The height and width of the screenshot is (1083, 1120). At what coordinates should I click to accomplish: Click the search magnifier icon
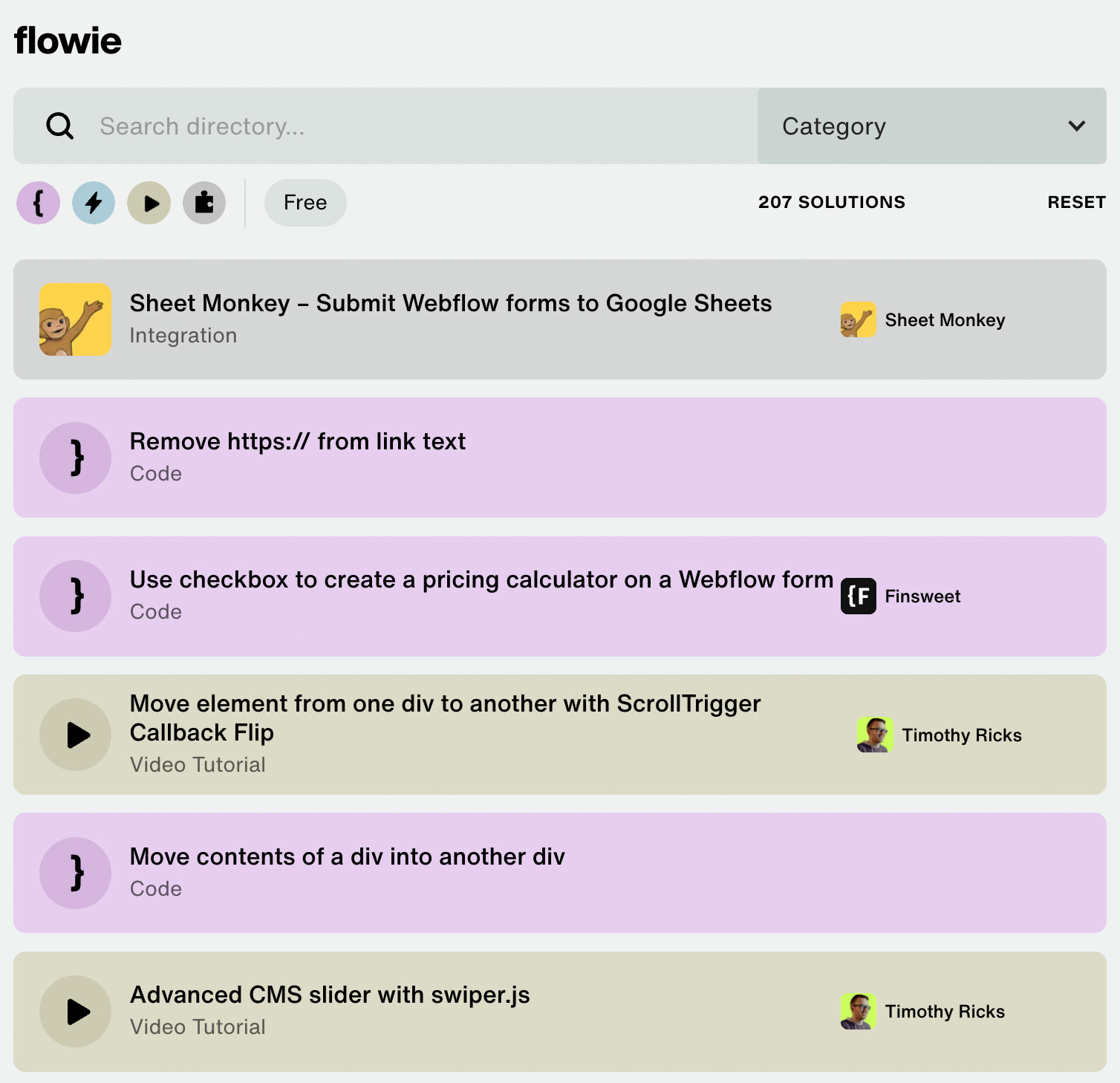[59, 126]
